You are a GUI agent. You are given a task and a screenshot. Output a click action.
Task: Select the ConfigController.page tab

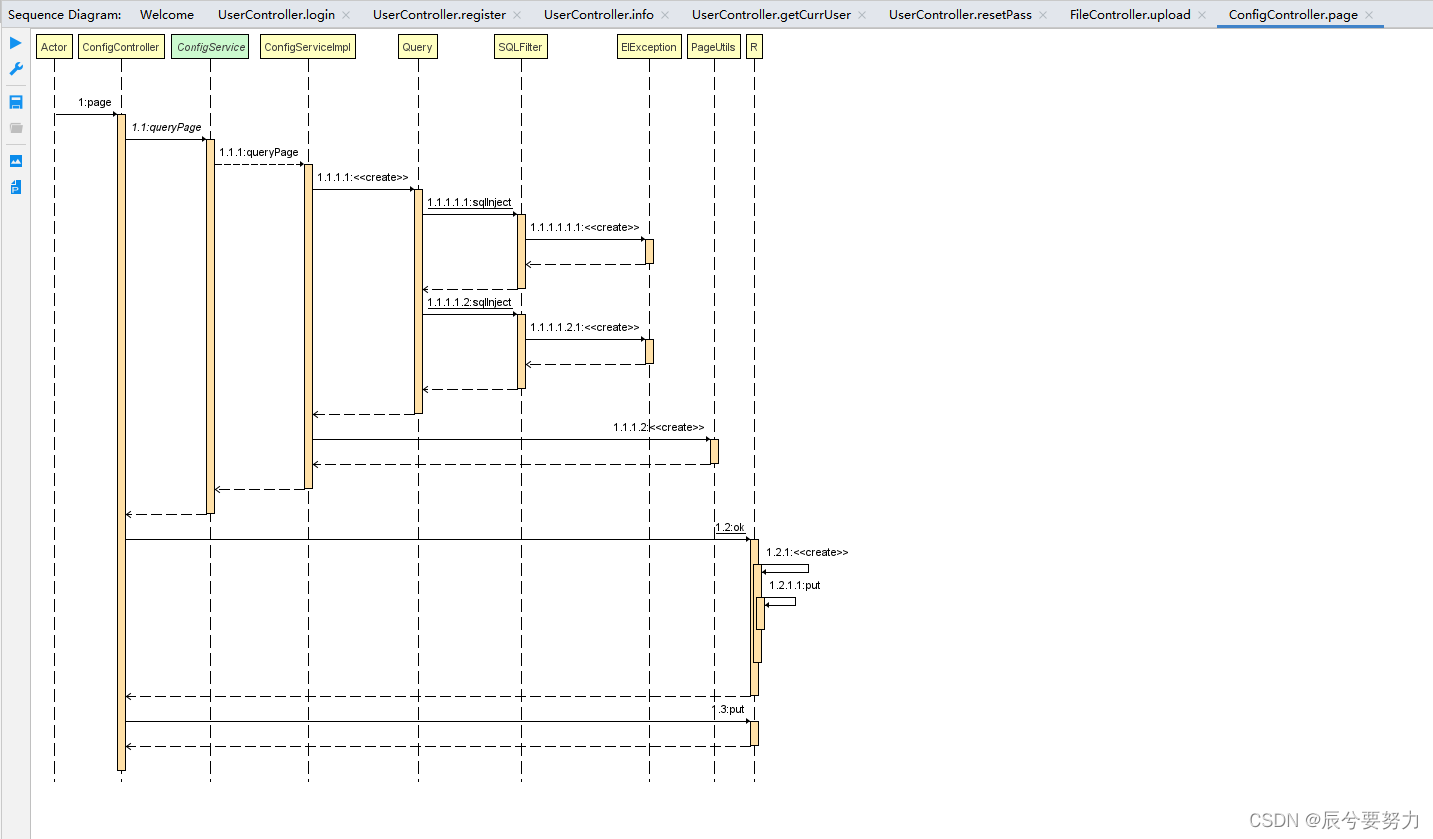pyautogui.click(x=1293, y=15)
